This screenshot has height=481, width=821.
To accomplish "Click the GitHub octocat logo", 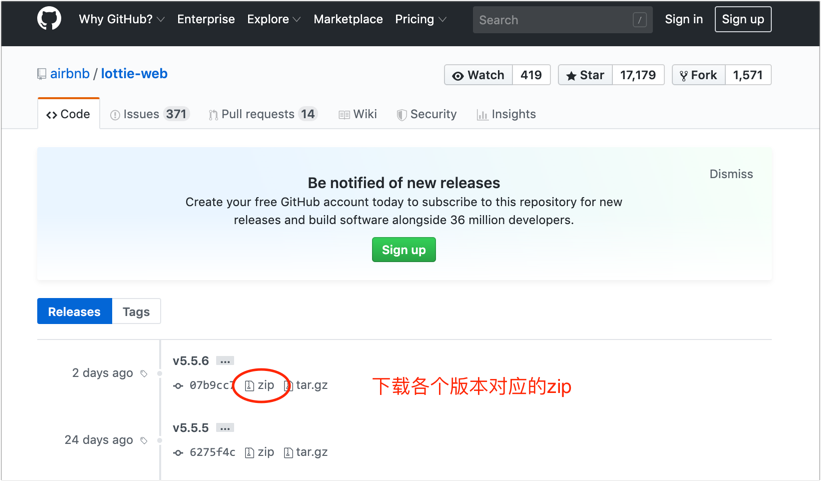I will pyautogui.click(x=49, y=19).
